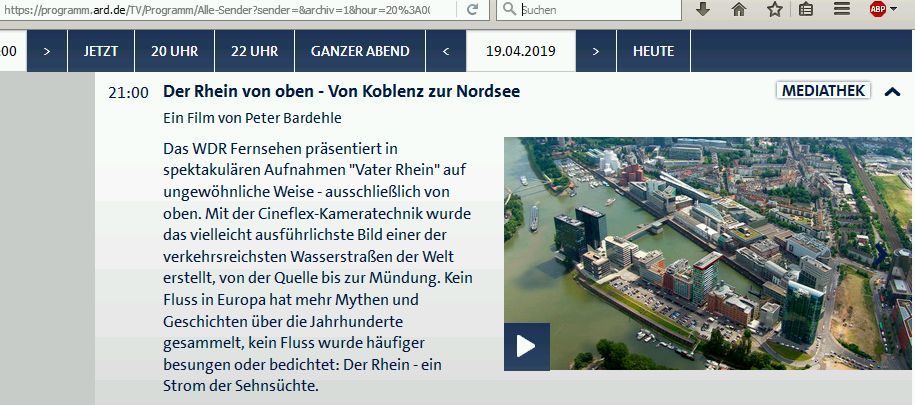
Task: Reload the page with the refresh icon
Action: pyautogui.click(x=473, y=9)
